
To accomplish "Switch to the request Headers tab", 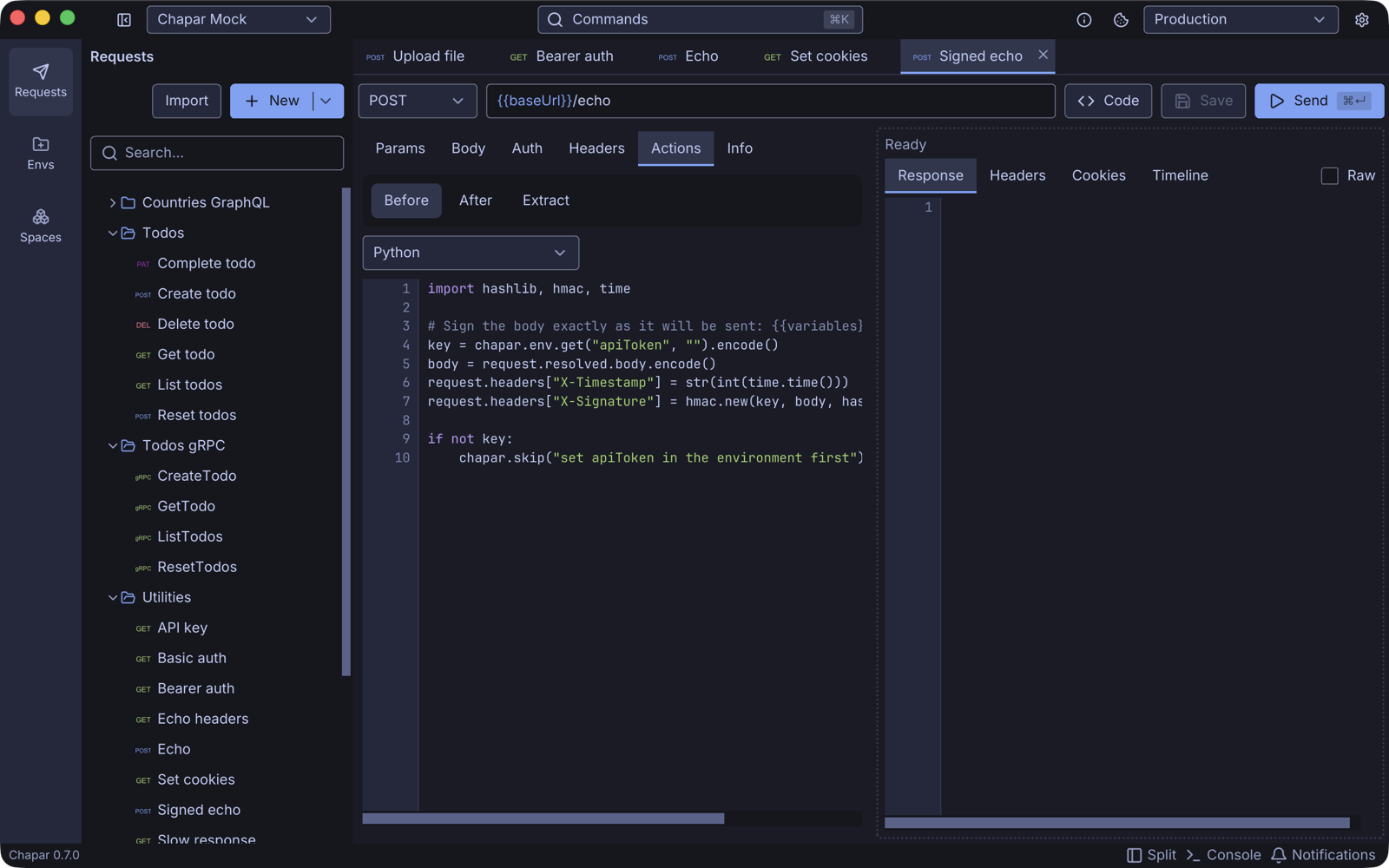I will tap(596, 148).
